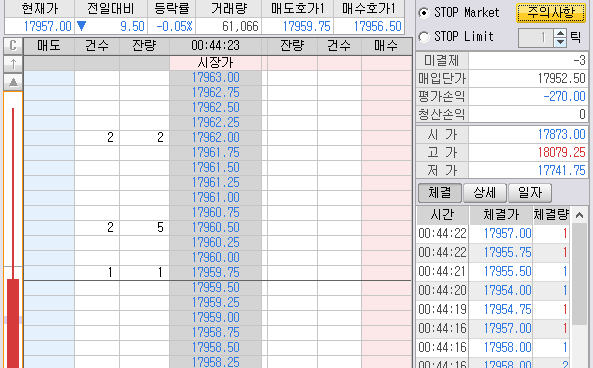Click price 17960.75 in the ladder
This screenshot has height=368, width=593.
point(216,213)
